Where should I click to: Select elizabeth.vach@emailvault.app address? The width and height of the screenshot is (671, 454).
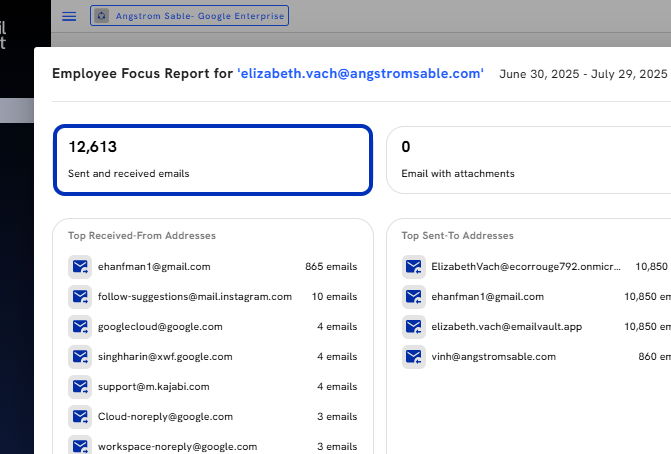[507, 327]
